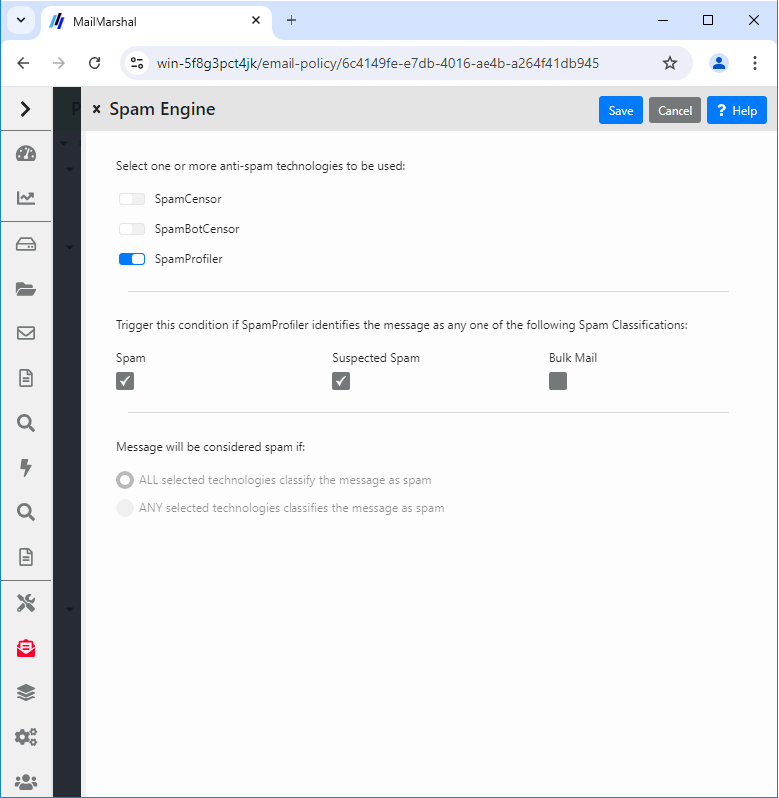Click the SpamBotCensor label text
779x798 pixels.
[x=197, y=229]
